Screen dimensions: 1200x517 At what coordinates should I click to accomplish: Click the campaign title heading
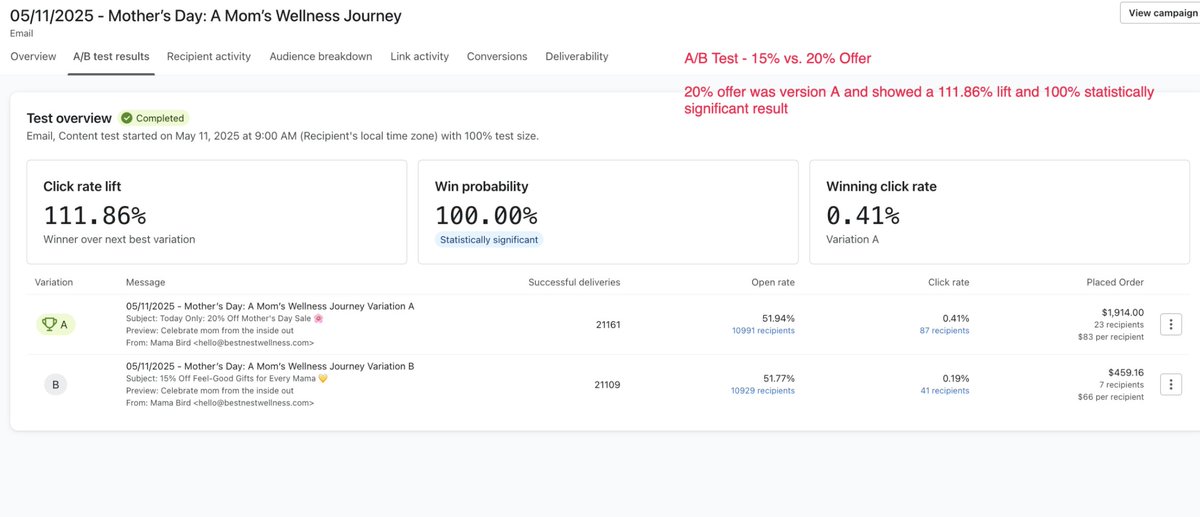click(x=206, y=16)
